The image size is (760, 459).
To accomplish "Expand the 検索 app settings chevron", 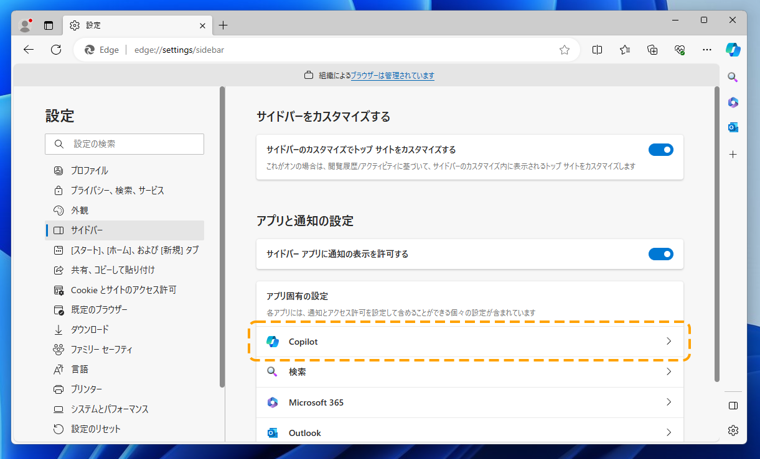I will coord(669,372).
